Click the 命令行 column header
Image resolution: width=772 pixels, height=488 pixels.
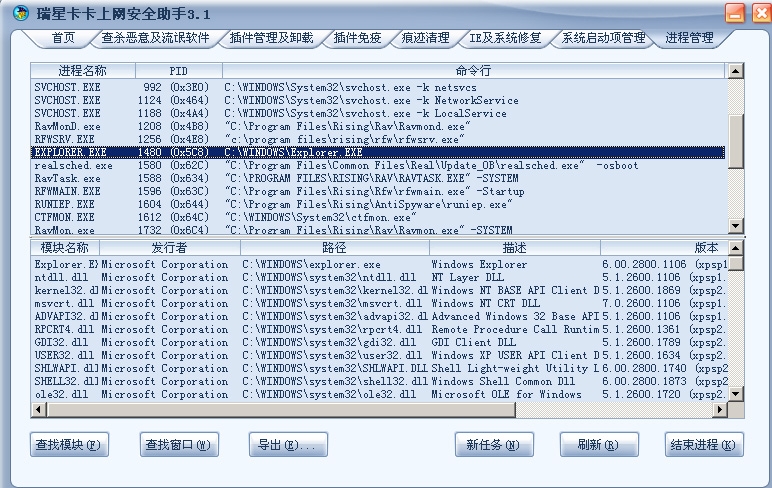pos(473,71)
